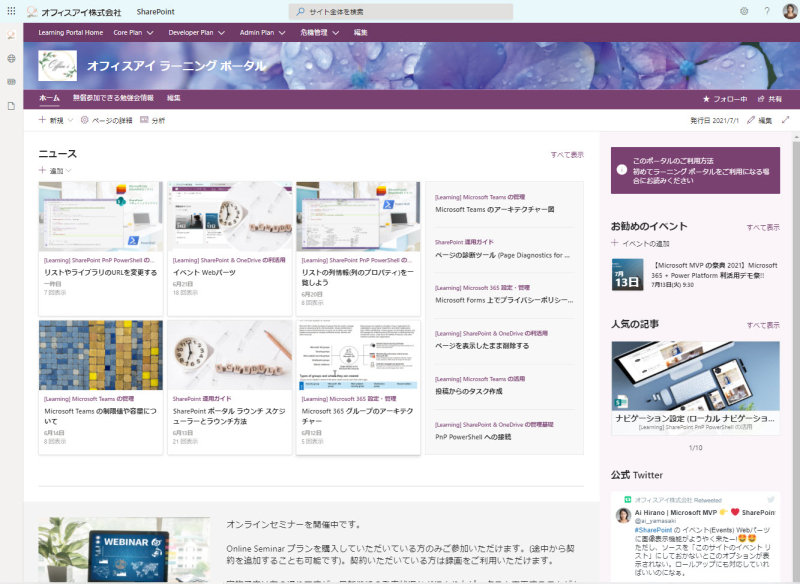Click the #SharePoint hashtag in tweet

(654, 530)
